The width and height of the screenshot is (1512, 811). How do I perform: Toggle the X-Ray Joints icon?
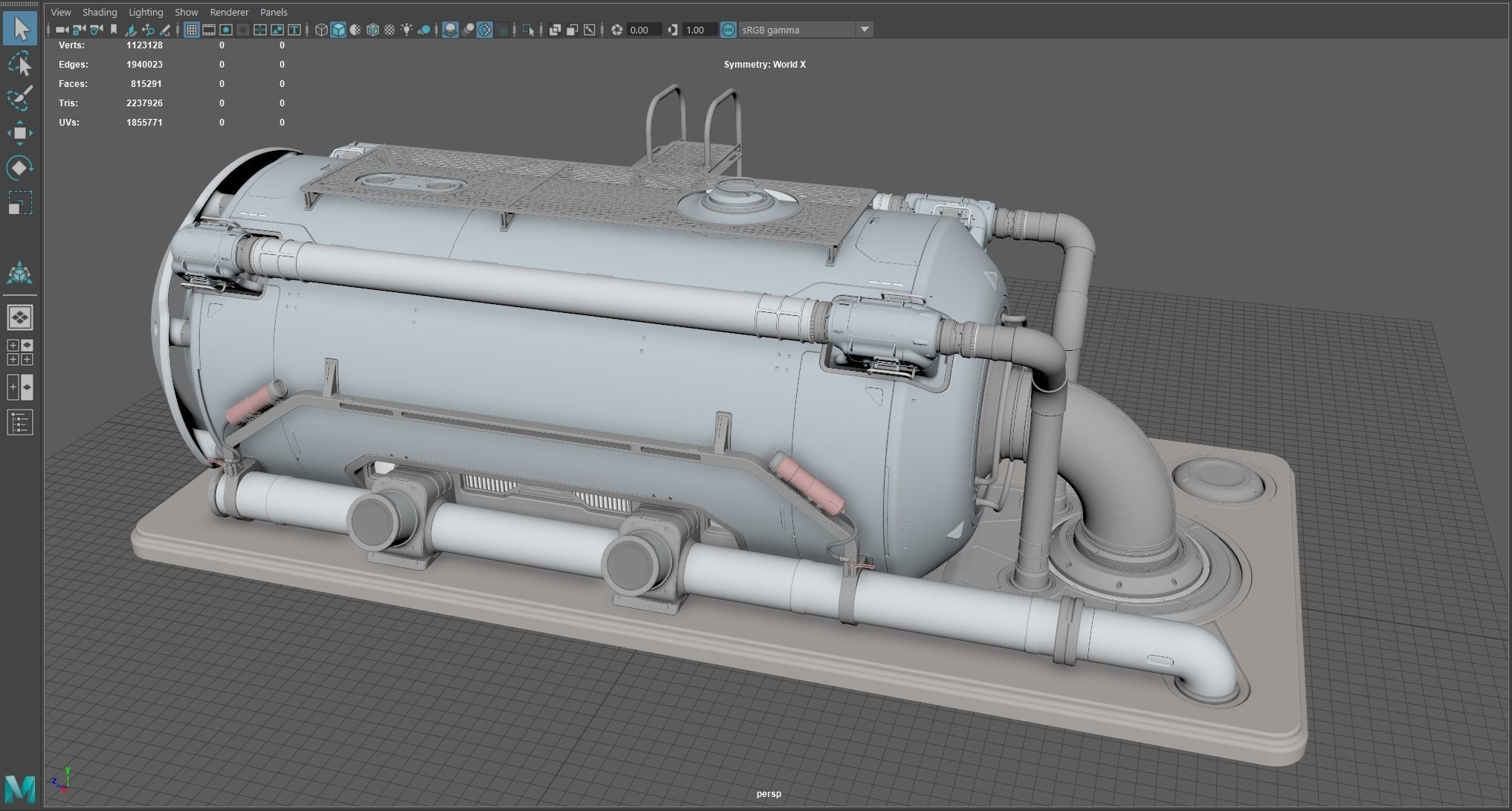tap(589, 30)
